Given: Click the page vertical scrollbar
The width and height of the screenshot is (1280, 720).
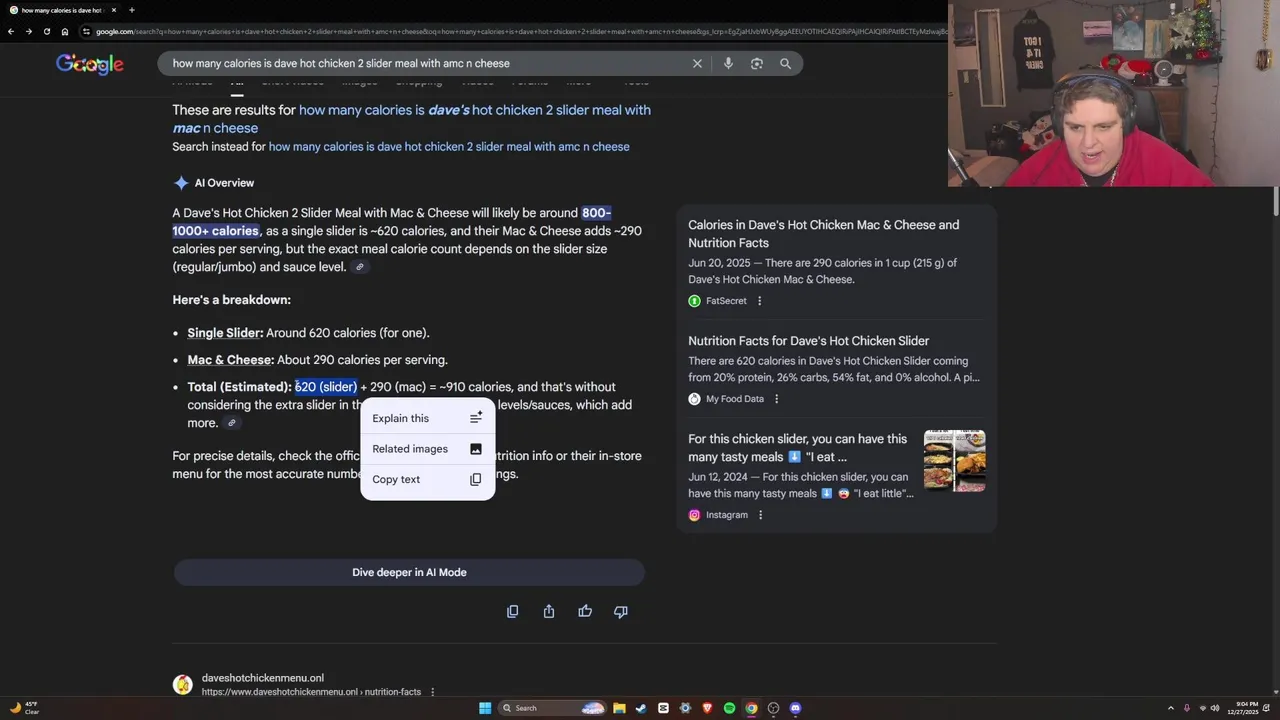Looking at the screenshot, I should point(1275,200).
